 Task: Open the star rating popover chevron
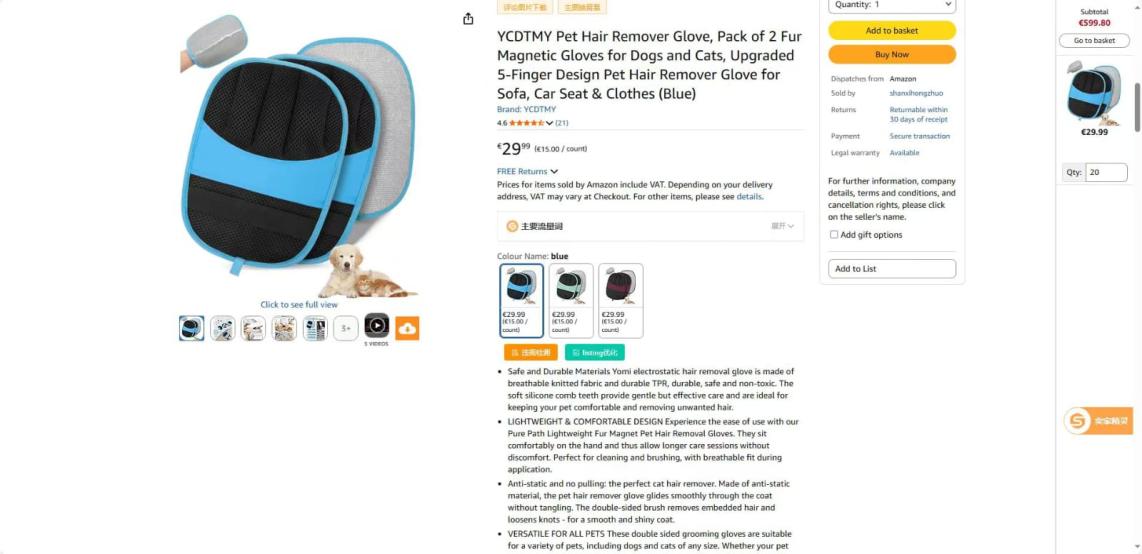549,123
